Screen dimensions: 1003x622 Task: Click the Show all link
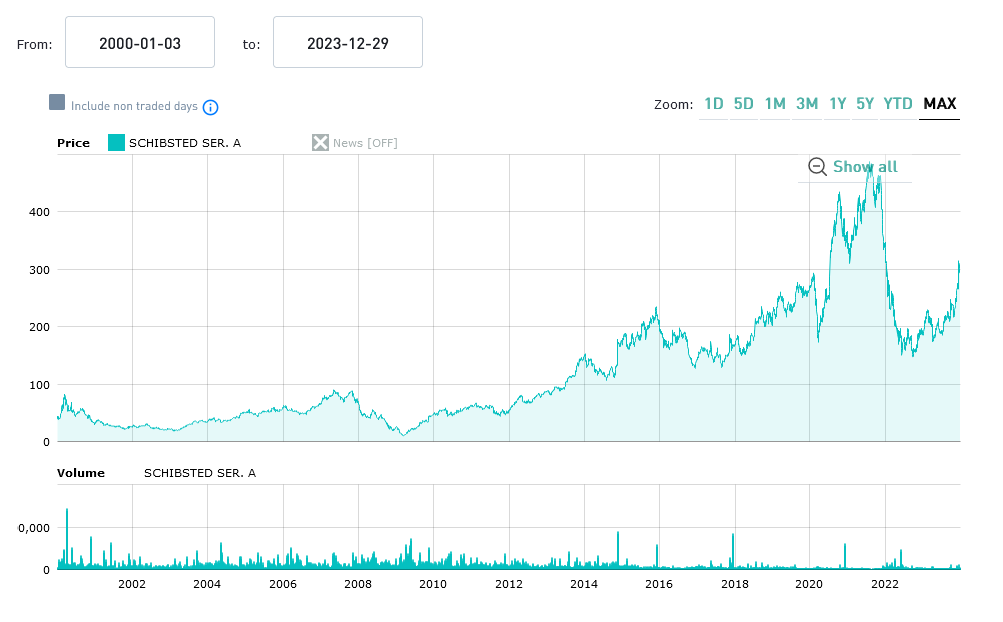865,167
